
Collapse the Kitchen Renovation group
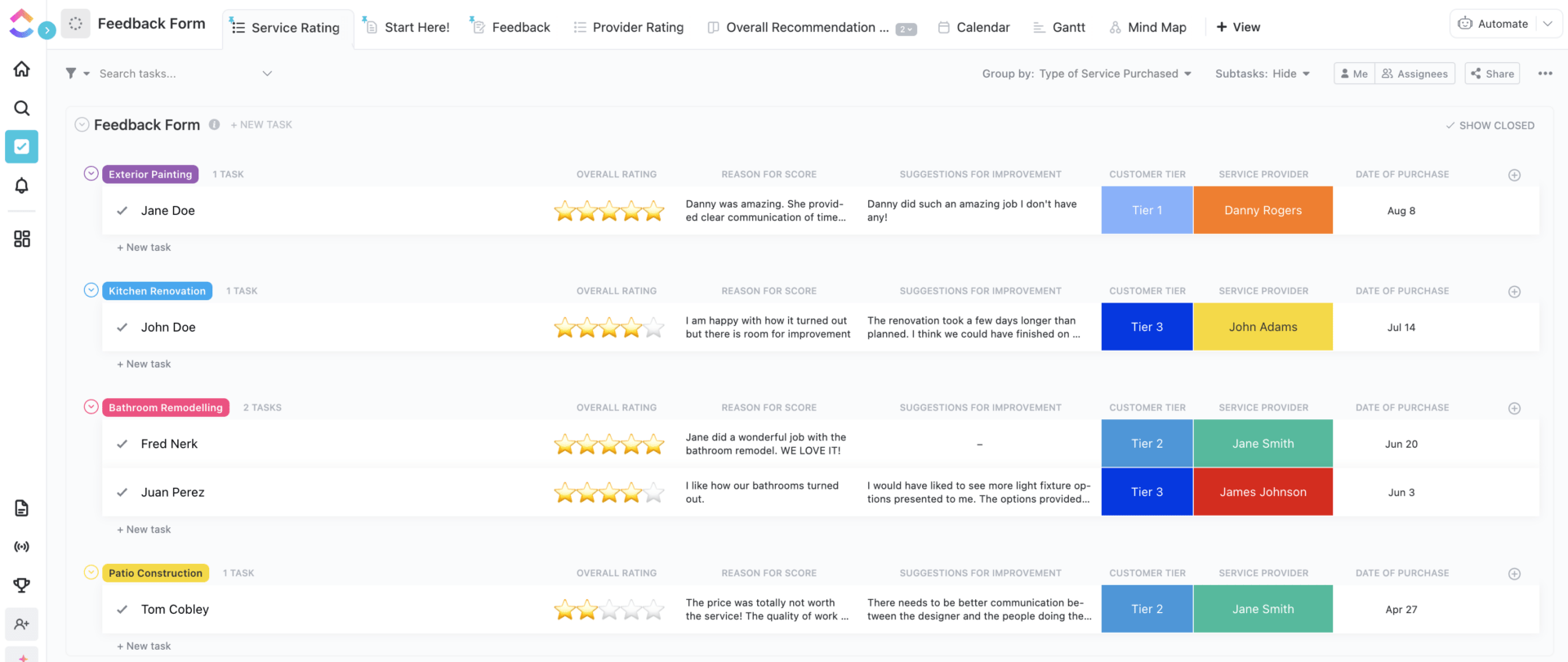(91, 290)
